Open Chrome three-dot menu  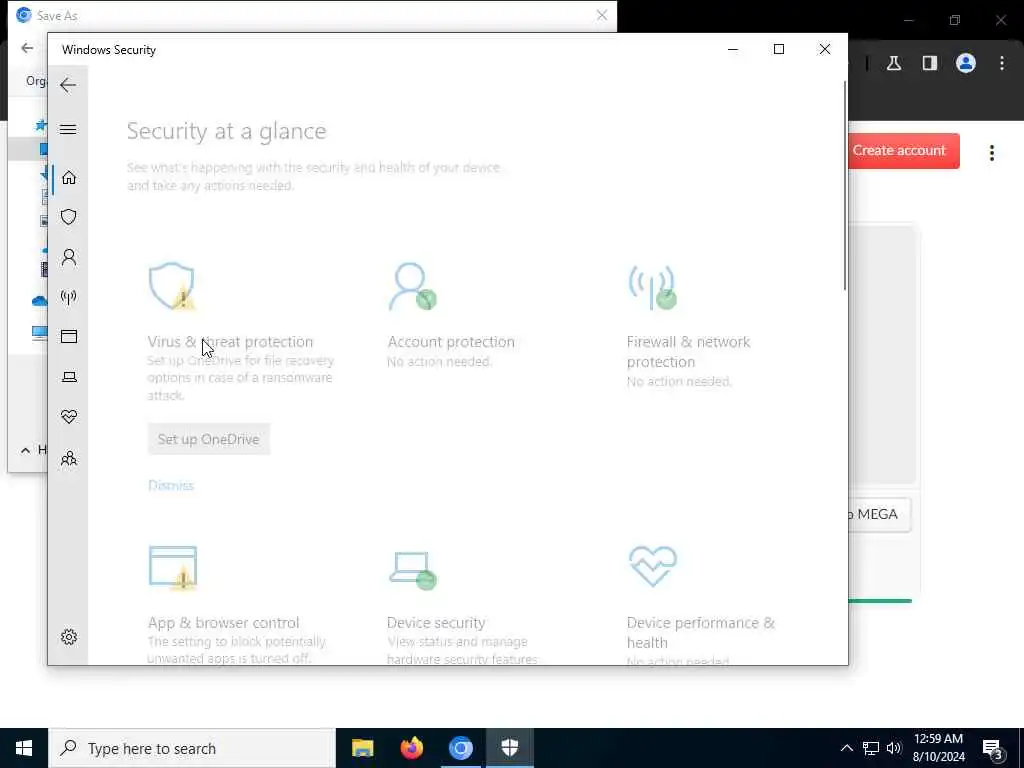click(1002, 63)
